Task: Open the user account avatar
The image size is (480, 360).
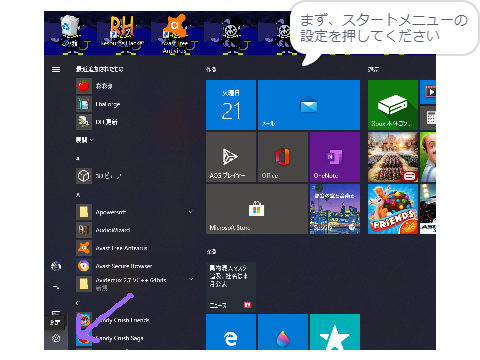Action: 56,266
